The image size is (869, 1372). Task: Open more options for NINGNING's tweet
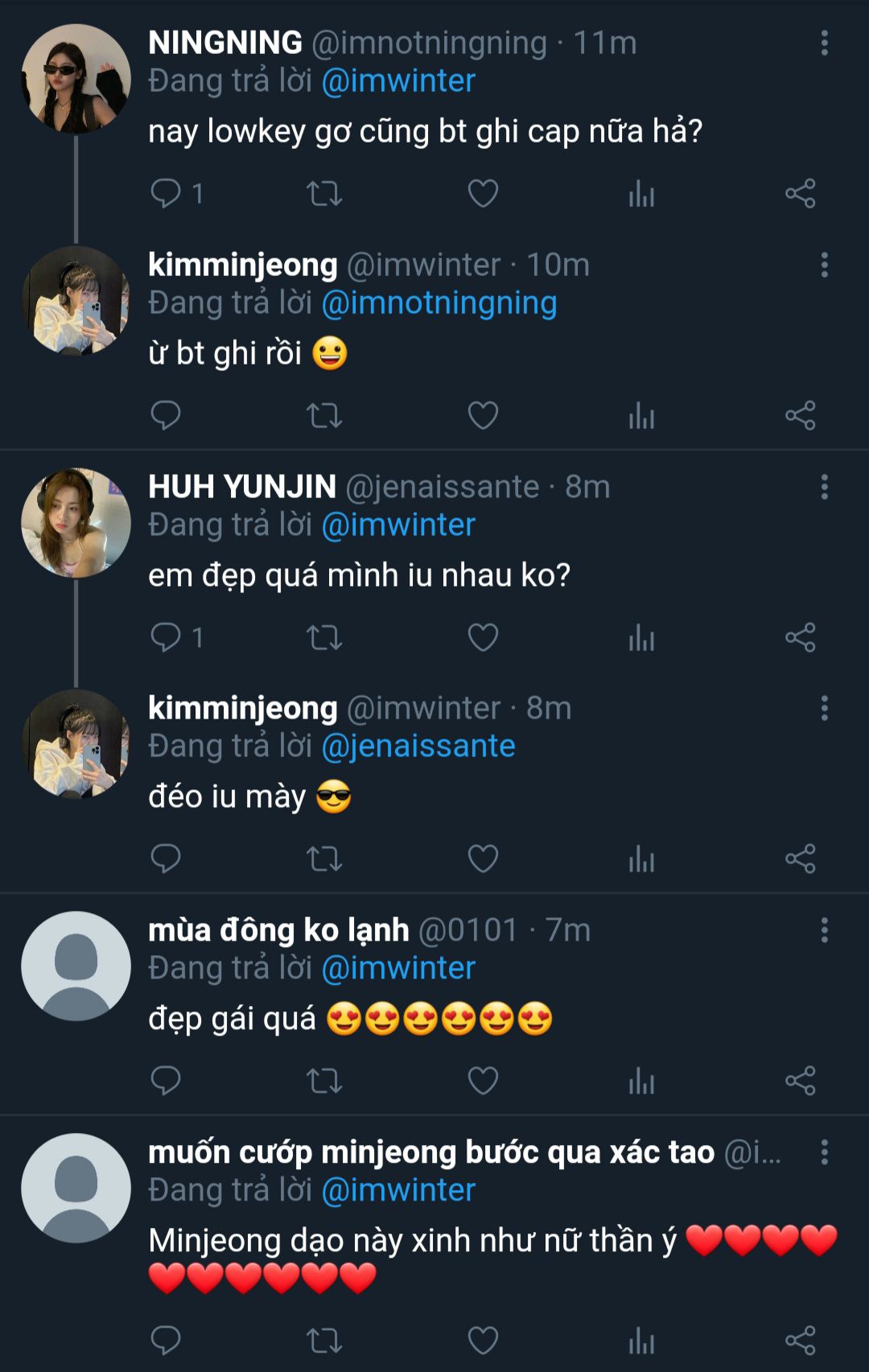[824, 43]
